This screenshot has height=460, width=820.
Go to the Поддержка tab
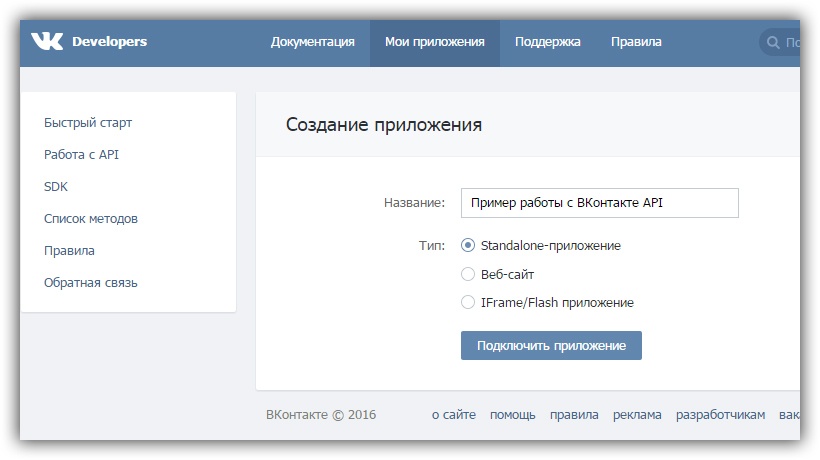[x=548, y=42]
